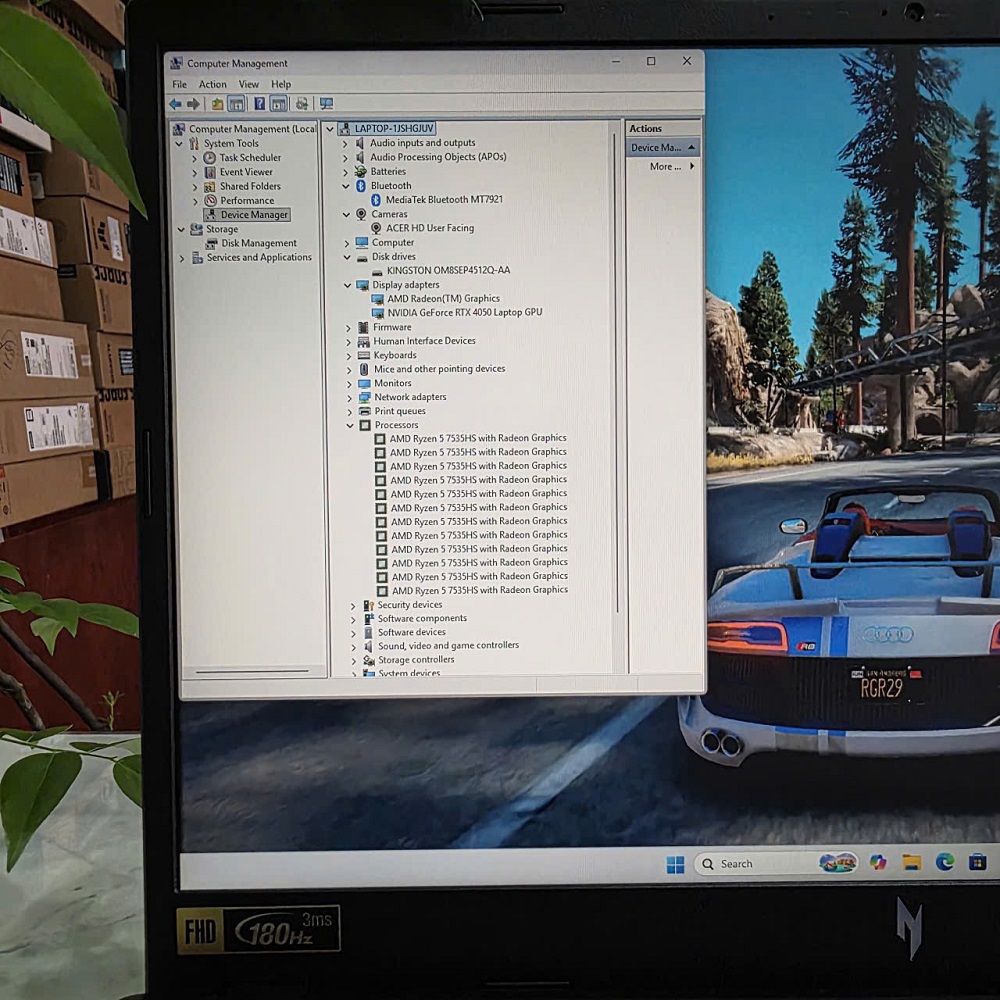This screenshot has height=1000, width=1000.
Task: Select ACER HD User Facing camera
Action: click(x=430, y=228)
